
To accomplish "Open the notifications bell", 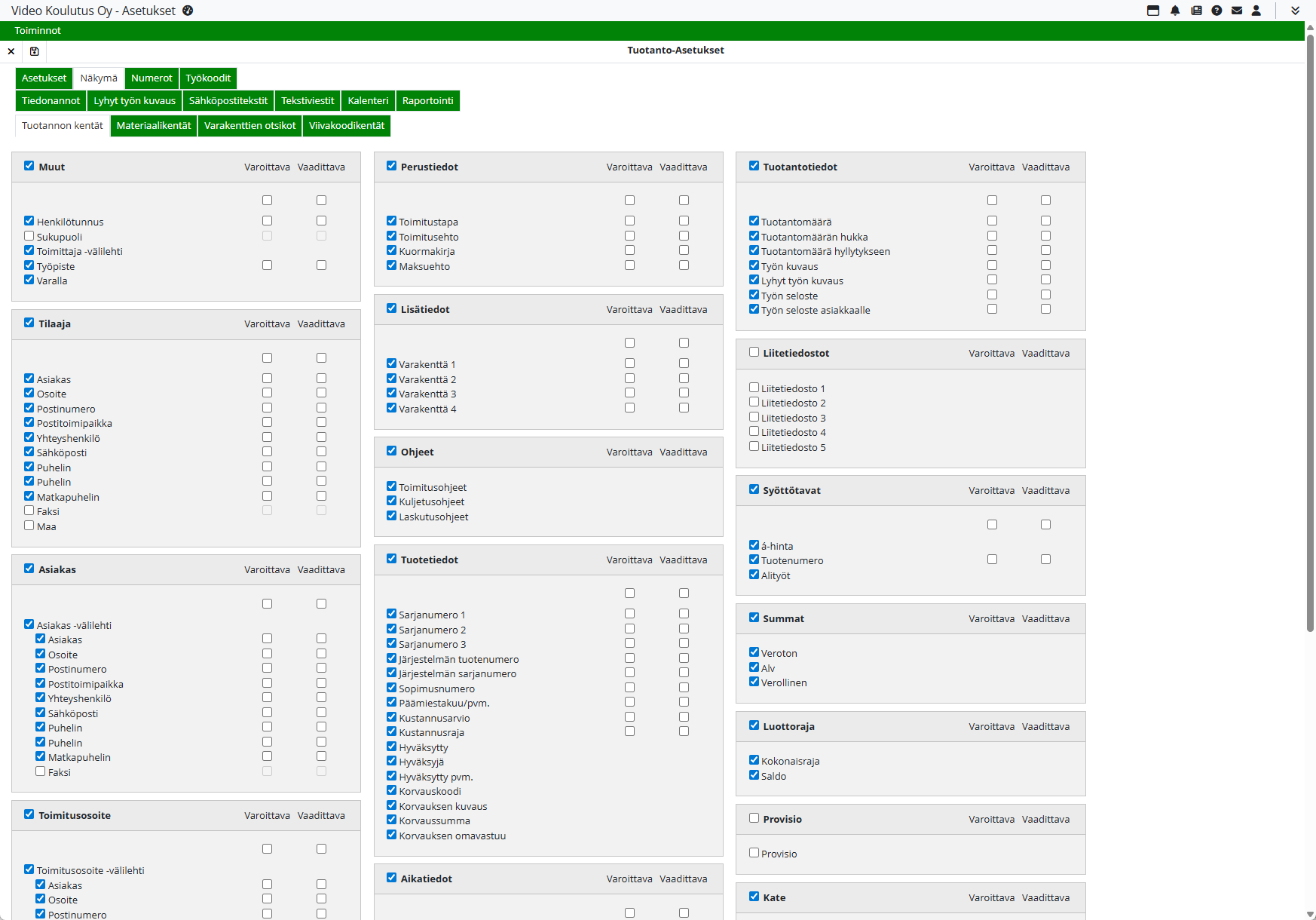I will [1174, 11].
